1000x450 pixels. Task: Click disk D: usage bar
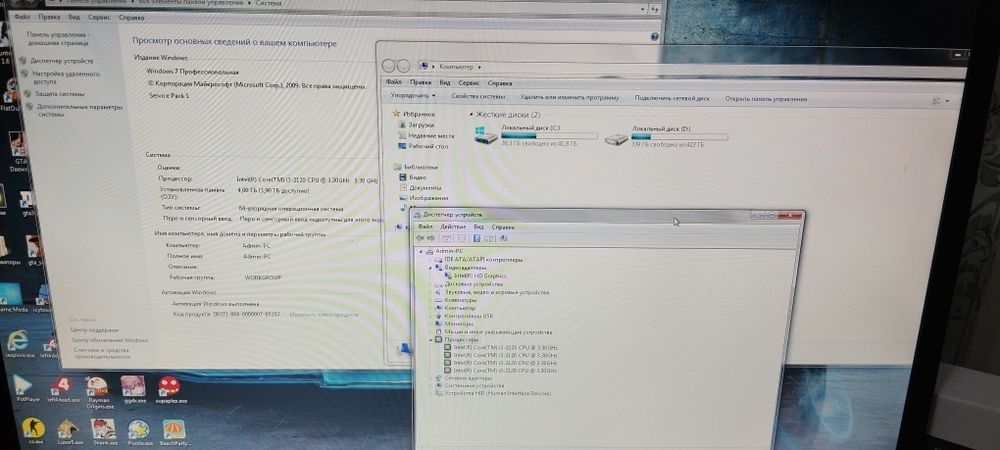click(680, 136)
